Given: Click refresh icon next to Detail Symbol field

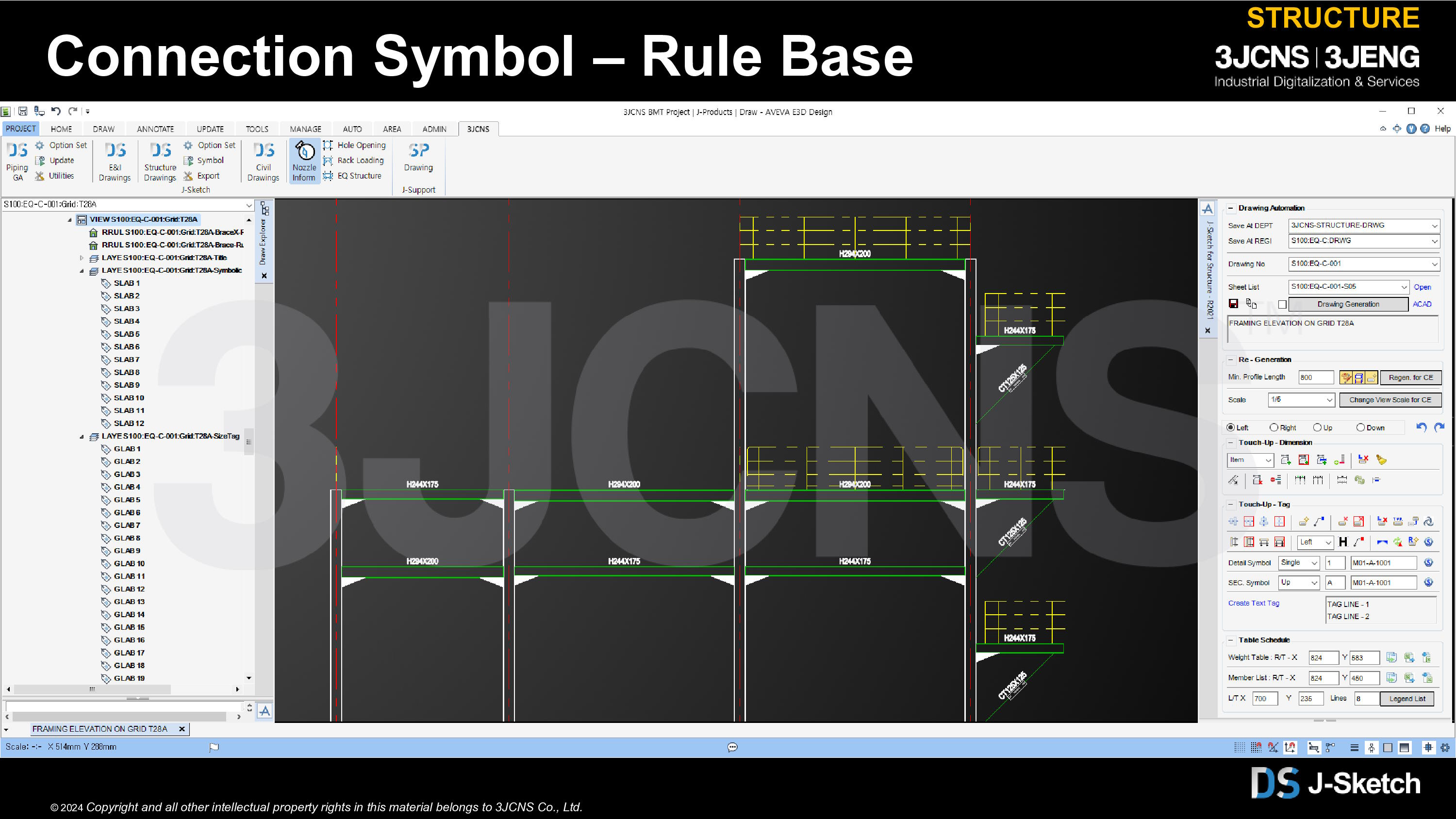Looking at the screenshot, I should pyautogui.click(x=1428, y=562).
